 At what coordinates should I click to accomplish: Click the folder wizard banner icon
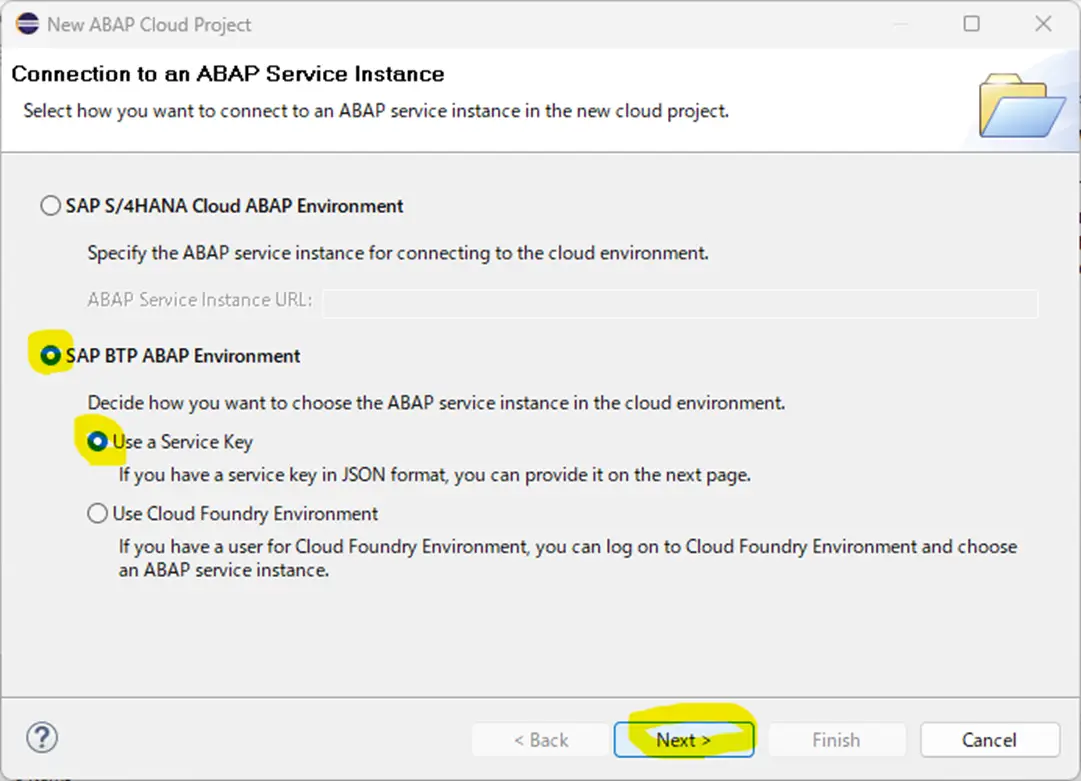pyautogui.click(x=1022, y=105)
